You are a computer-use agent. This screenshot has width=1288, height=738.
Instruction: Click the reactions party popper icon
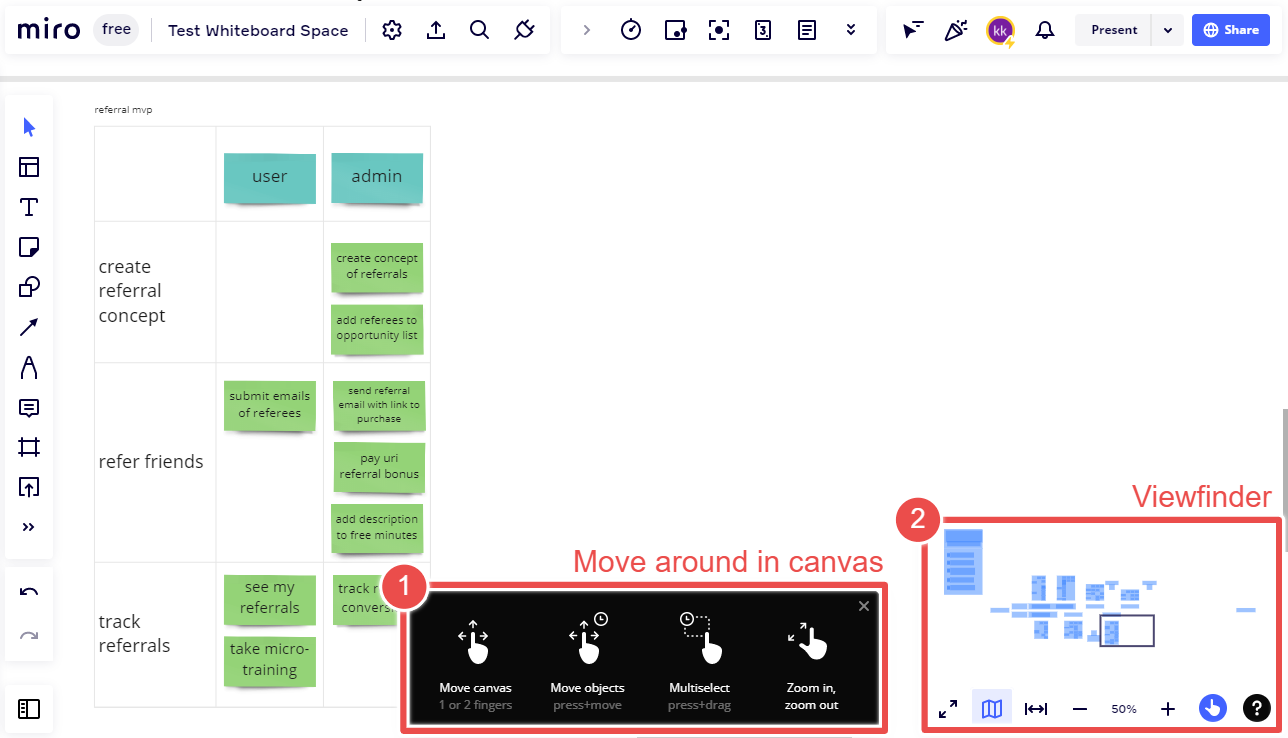pyautogui.click(x=956, y=30)
